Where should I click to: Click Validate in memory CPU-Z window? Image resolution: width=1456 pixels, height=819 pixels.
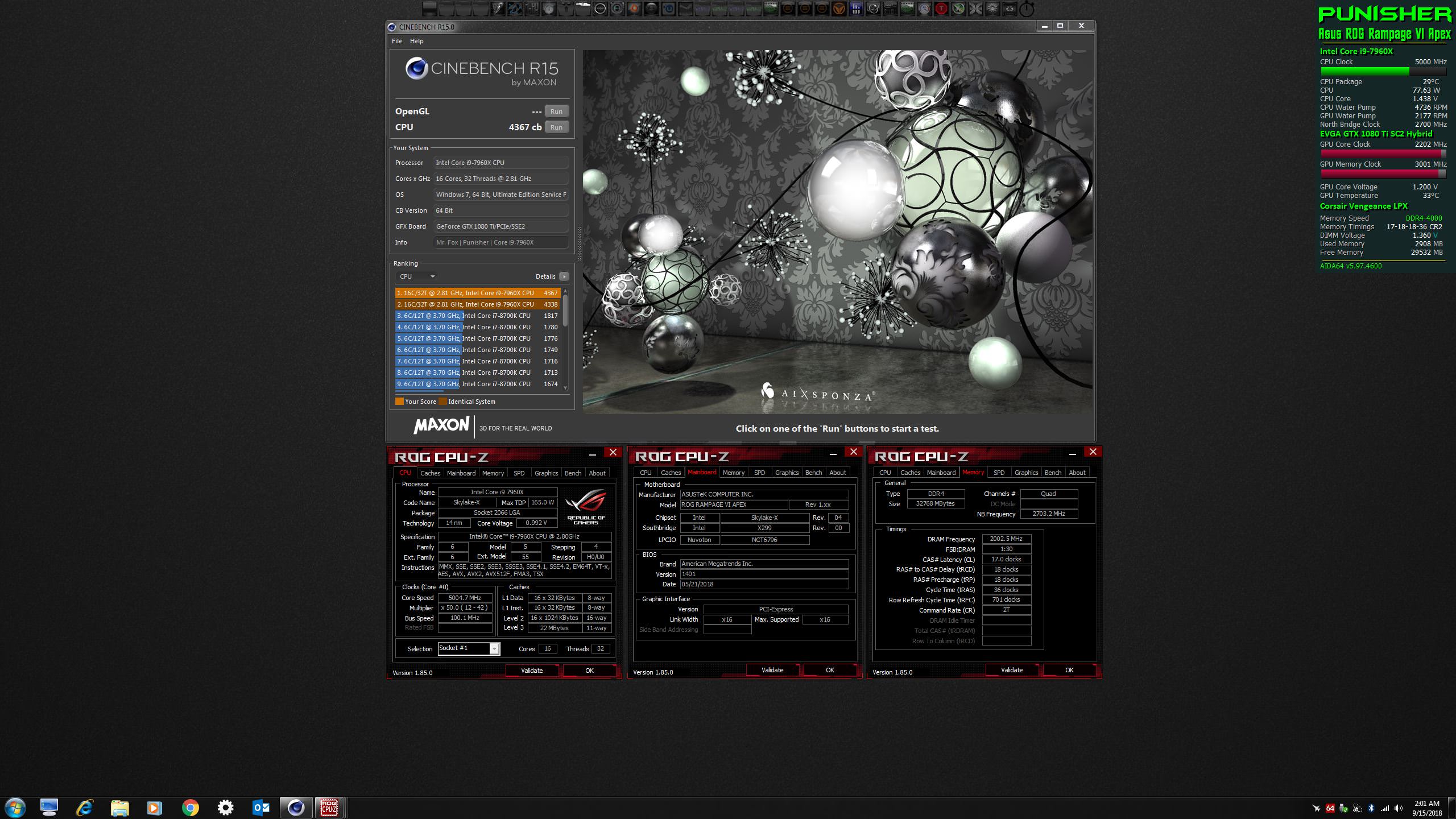pyautogui.click(x=1012, y=670)
